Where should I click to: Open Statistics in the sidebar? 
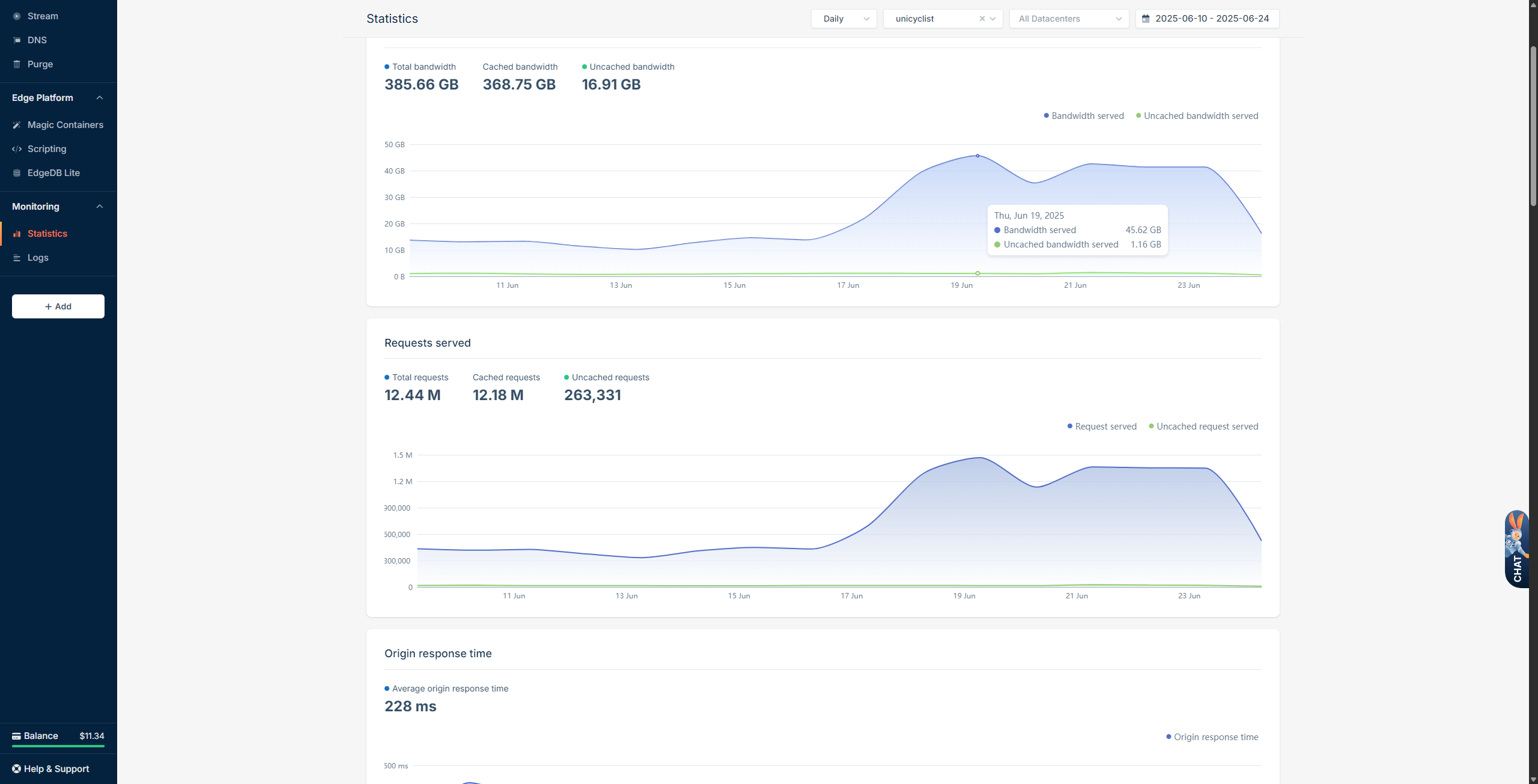click(x=47, y=234)
